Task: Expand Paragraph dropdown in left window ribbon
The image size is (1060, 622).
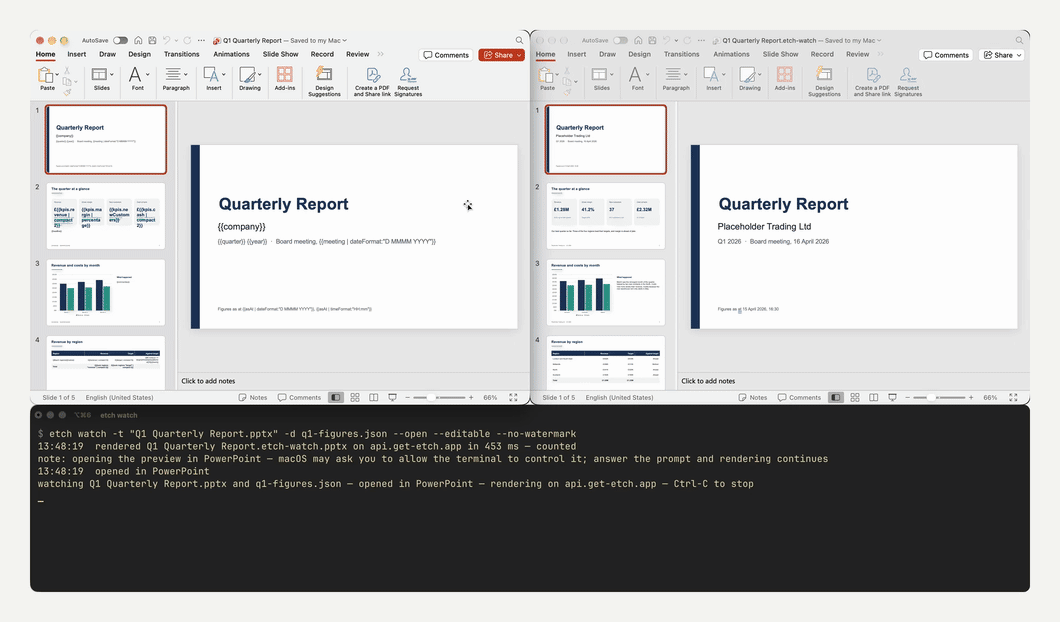Action: click(186, 74)
